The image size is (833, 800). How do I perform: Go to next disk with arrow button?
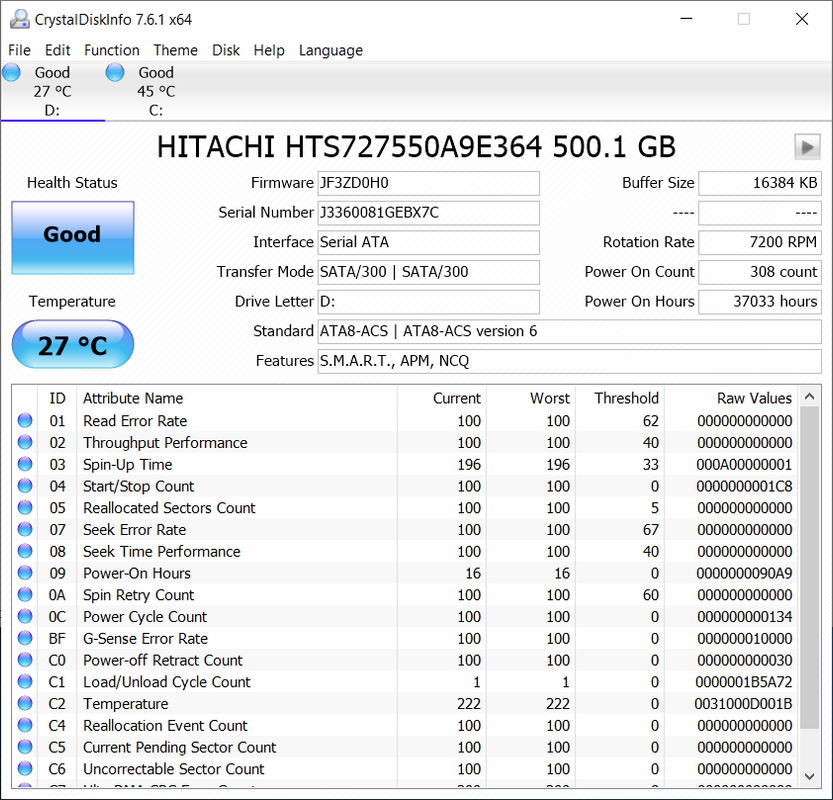[x=807, y=147]
